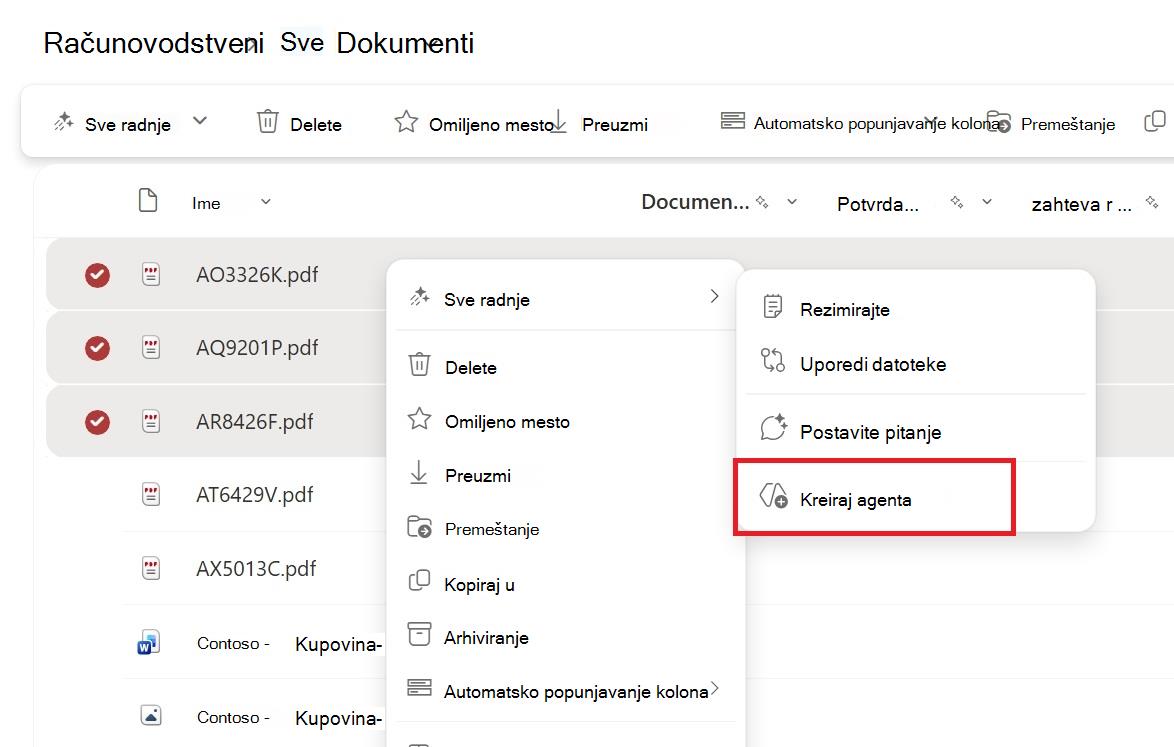Click the toolbar Premeštanje label
Viewport: 1174px width, 747px height.
click(1068, 124)
